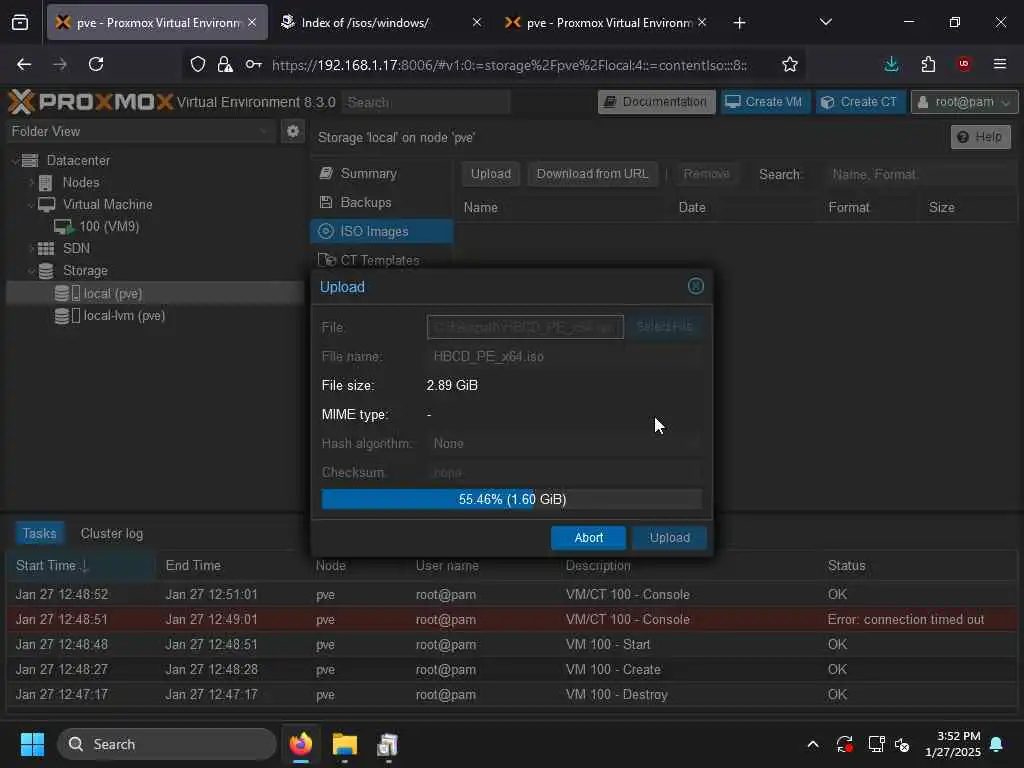Image resolution: width=1024 pixels, height=768 pixels.
Task: Open the root@pam user menu
Action: coord(964,102)
